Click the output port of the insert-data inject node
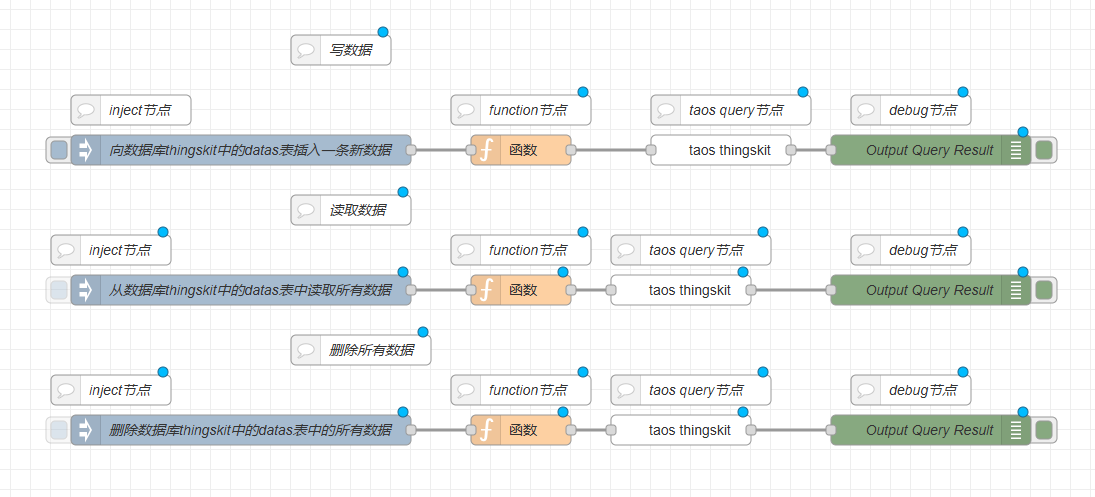Screen dimensions: 1095x497 pos(410,150)
